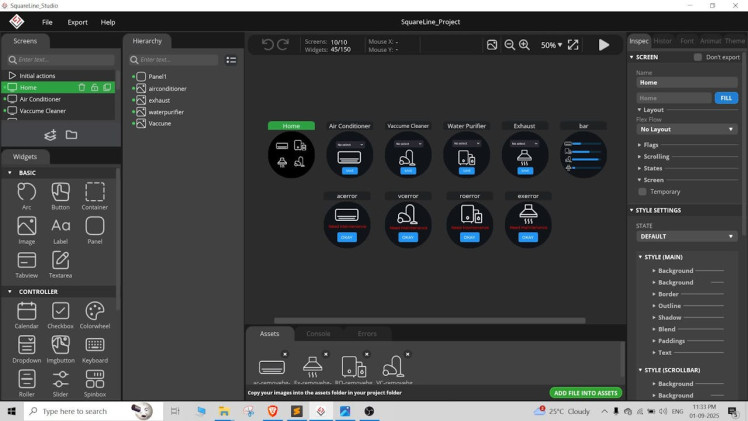Toggle the Don't export checkbox

(698, 57)
